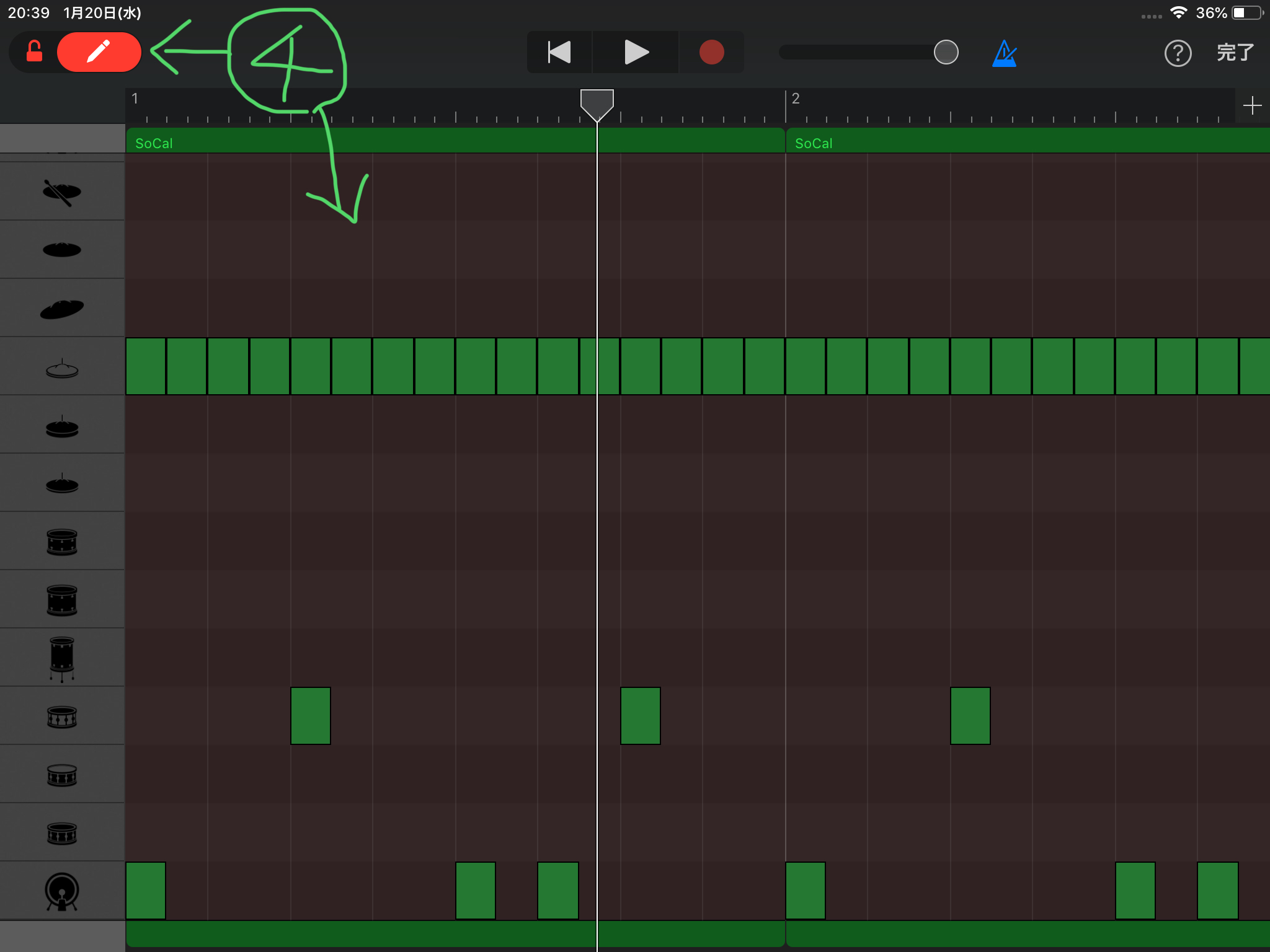1270x952 pixels.
Task: Select the tilted crash cymbal icon
Action: [62, 308]
